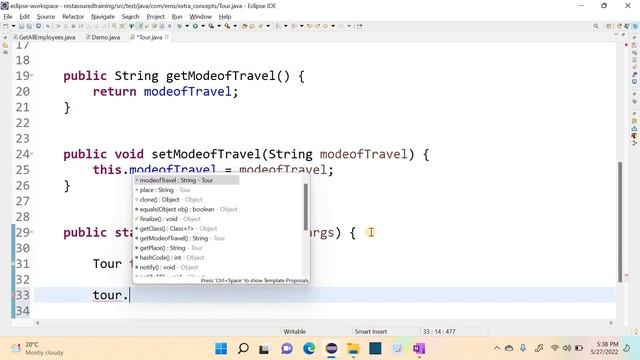Open the Navigate menu
Screen dimensions: 640x360
click(x=103, y=16)
